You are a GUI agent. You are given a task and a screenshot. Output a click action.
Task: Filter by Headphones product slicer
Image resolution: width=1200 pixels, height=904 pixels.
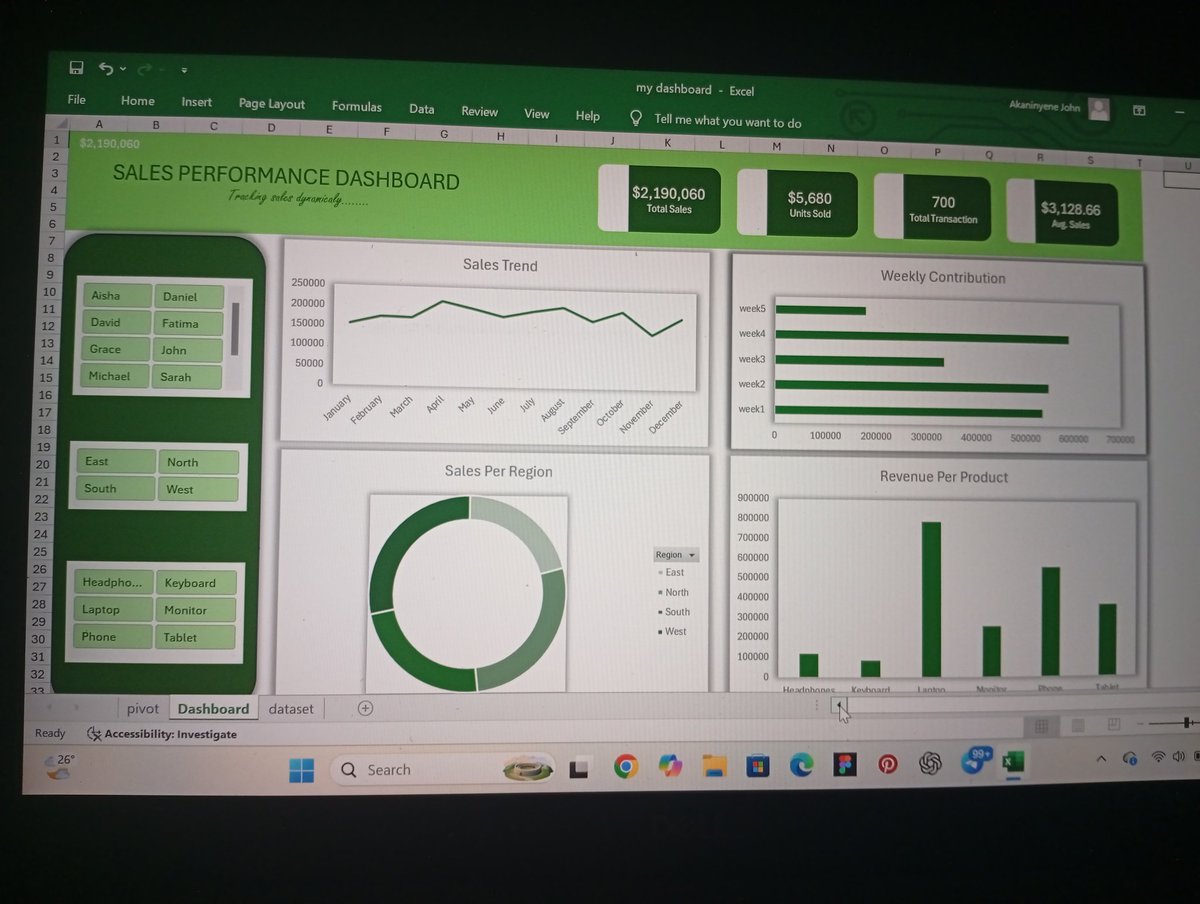pos(113,583)
